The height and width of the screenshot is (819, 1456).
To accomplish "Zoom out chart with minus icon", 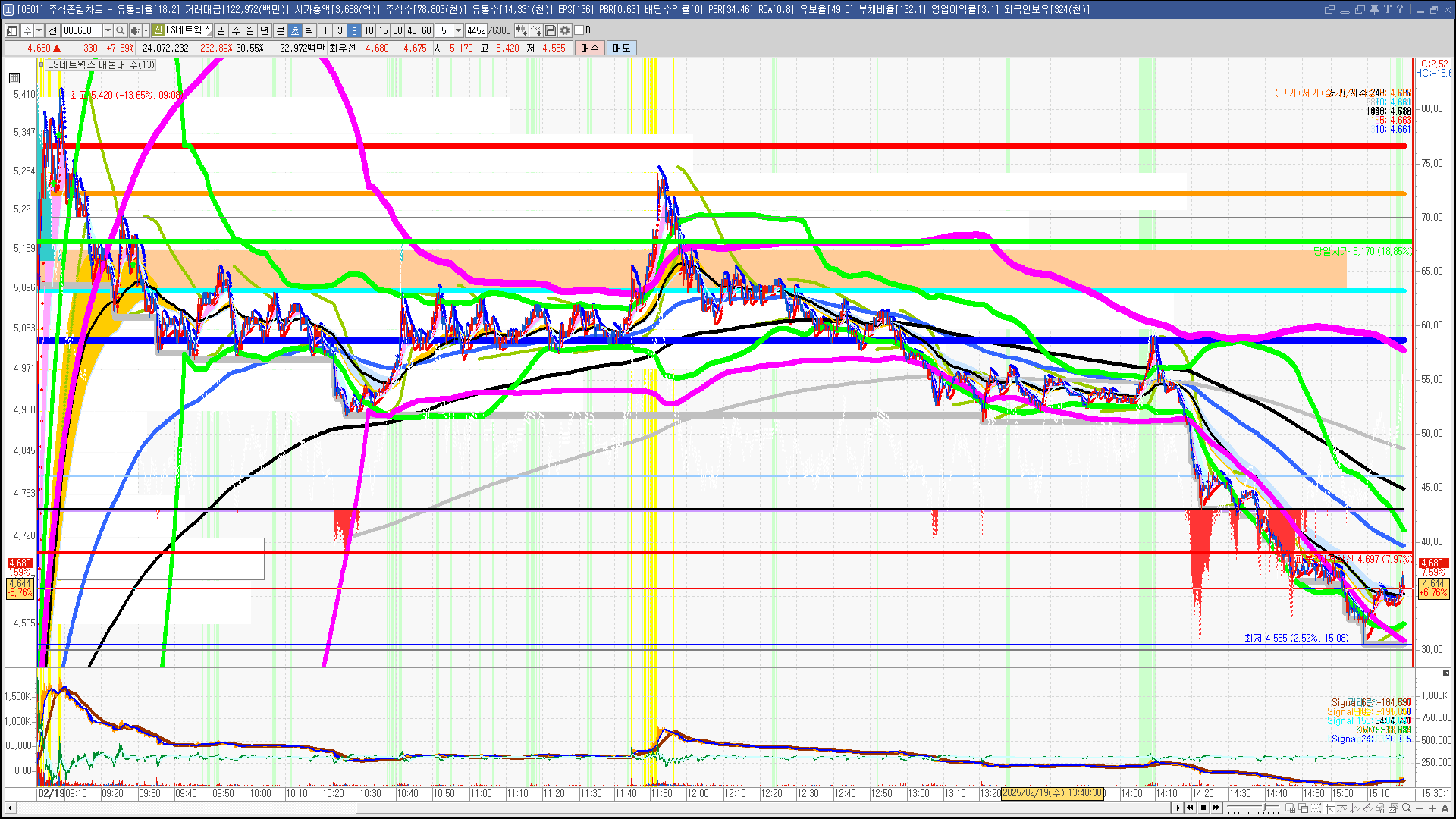I will [x=1420, y=808].
